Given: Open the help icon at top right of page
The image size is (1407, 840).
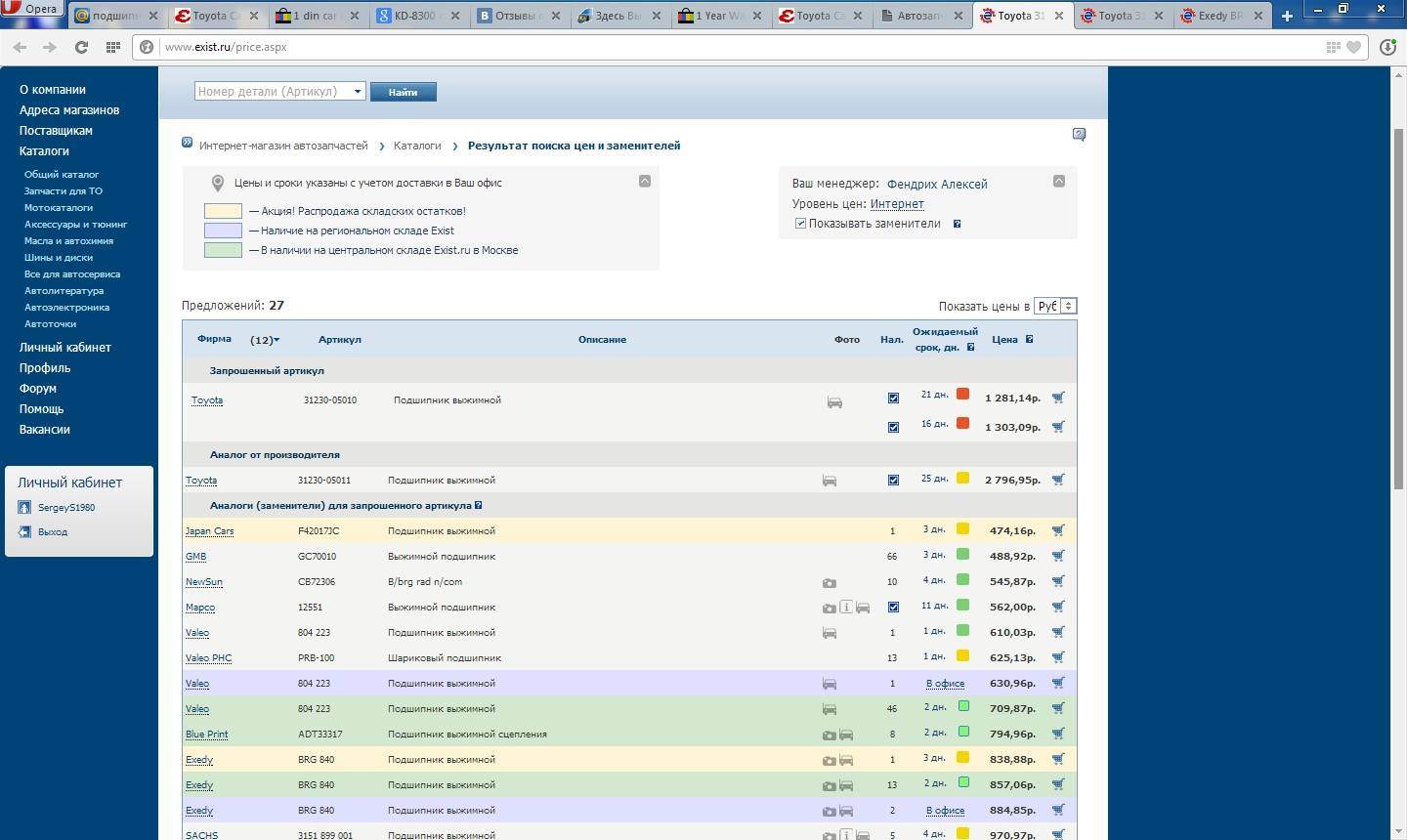Looking at the screenshot, I should click(1079, 135).
